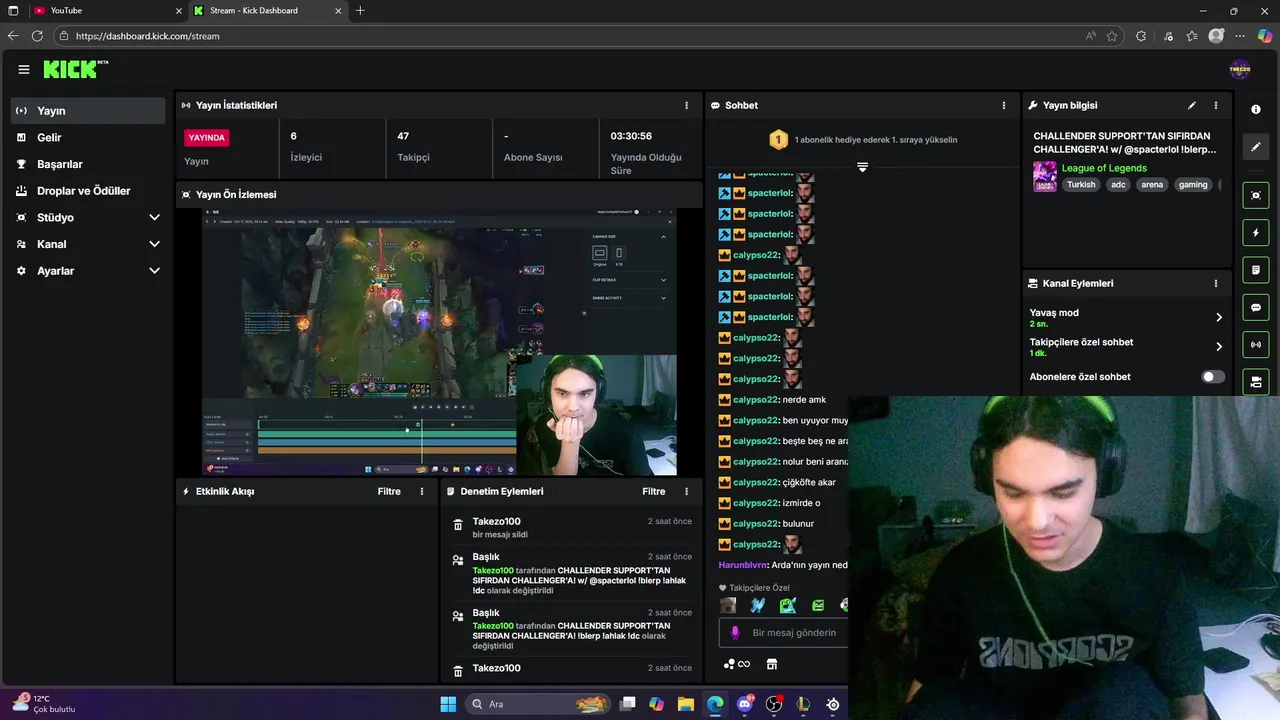Viewport: 1280px width, 720px height.
Task: Click the YAYINDA live badge
Action: (x=207, y=138)
